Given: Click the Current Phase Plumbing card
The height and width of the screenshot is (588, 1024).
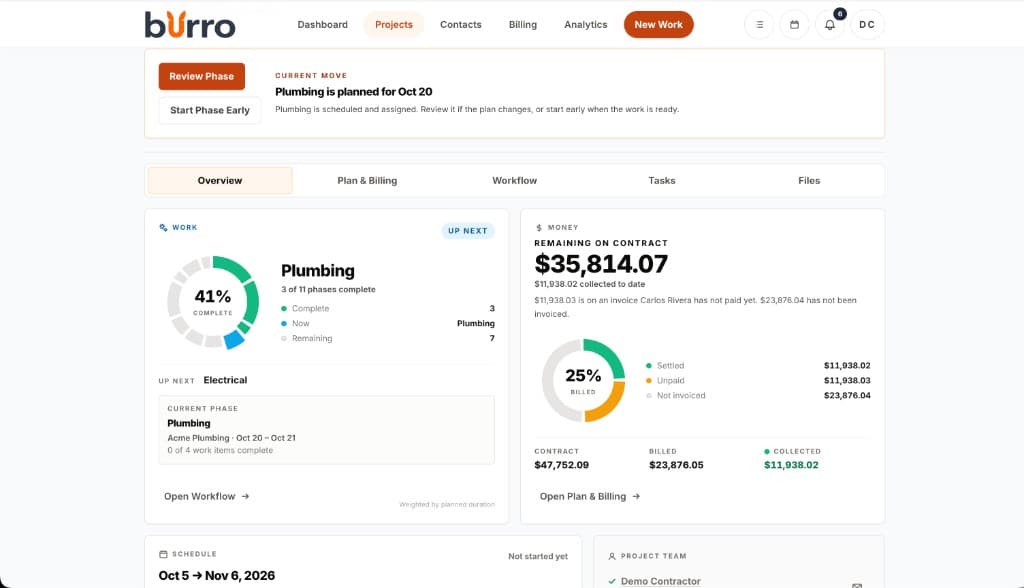Looking at the screenshot, I should coord(327,430).
